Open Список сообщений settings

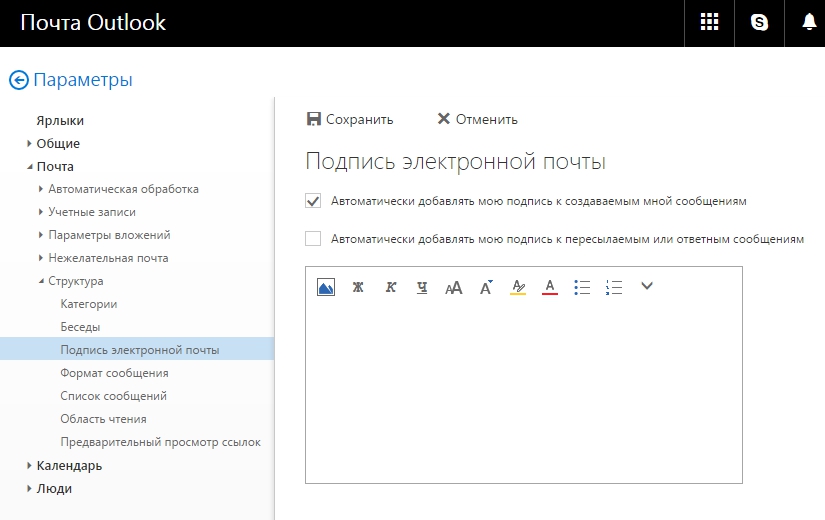pyautogui.click(x=113, y=396)
